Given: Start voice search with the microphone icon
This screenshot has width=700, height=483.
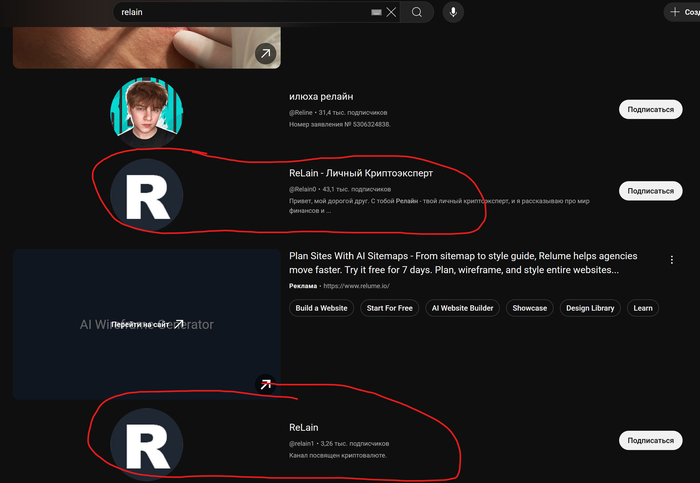Looking at the screenshot, I should pos(453,12).
